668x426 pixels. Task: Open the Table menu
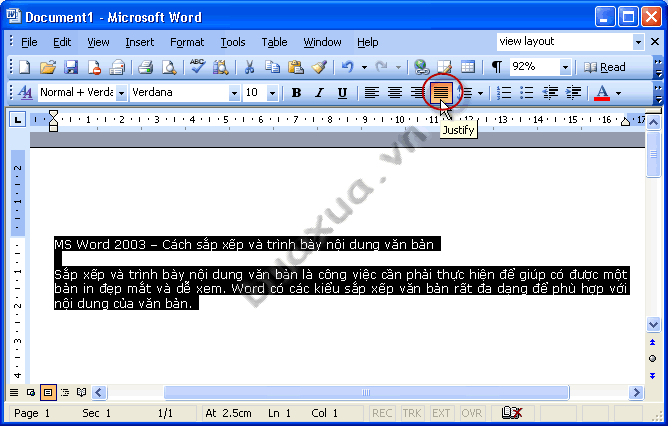click(x=274, y=42)
